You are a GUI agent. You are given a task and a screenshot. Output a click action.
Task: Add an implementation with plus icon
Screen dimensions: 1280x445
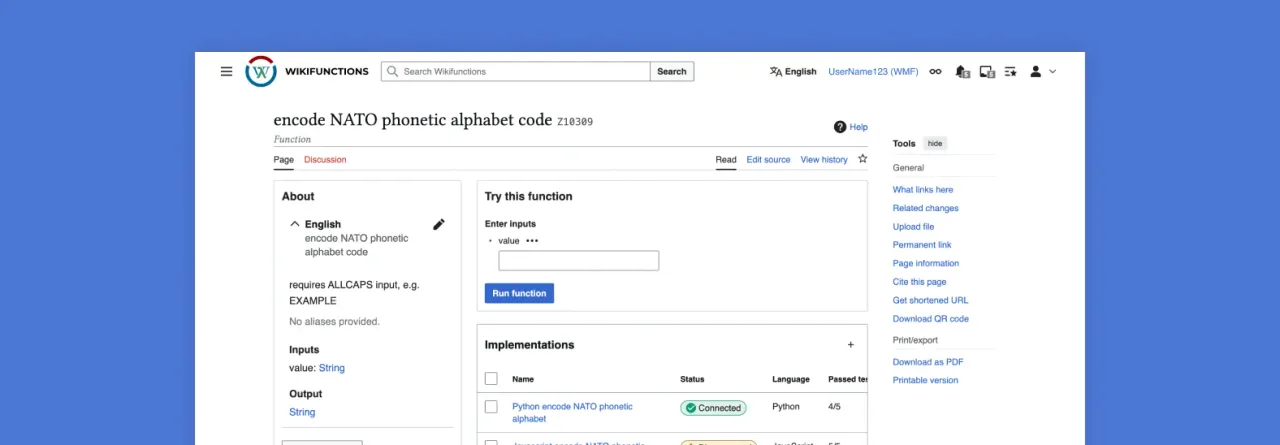pos(851,345)
